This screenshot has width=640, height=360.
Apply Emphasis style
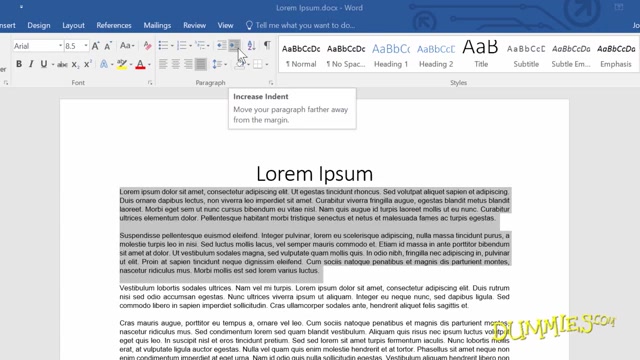point(616,55)
